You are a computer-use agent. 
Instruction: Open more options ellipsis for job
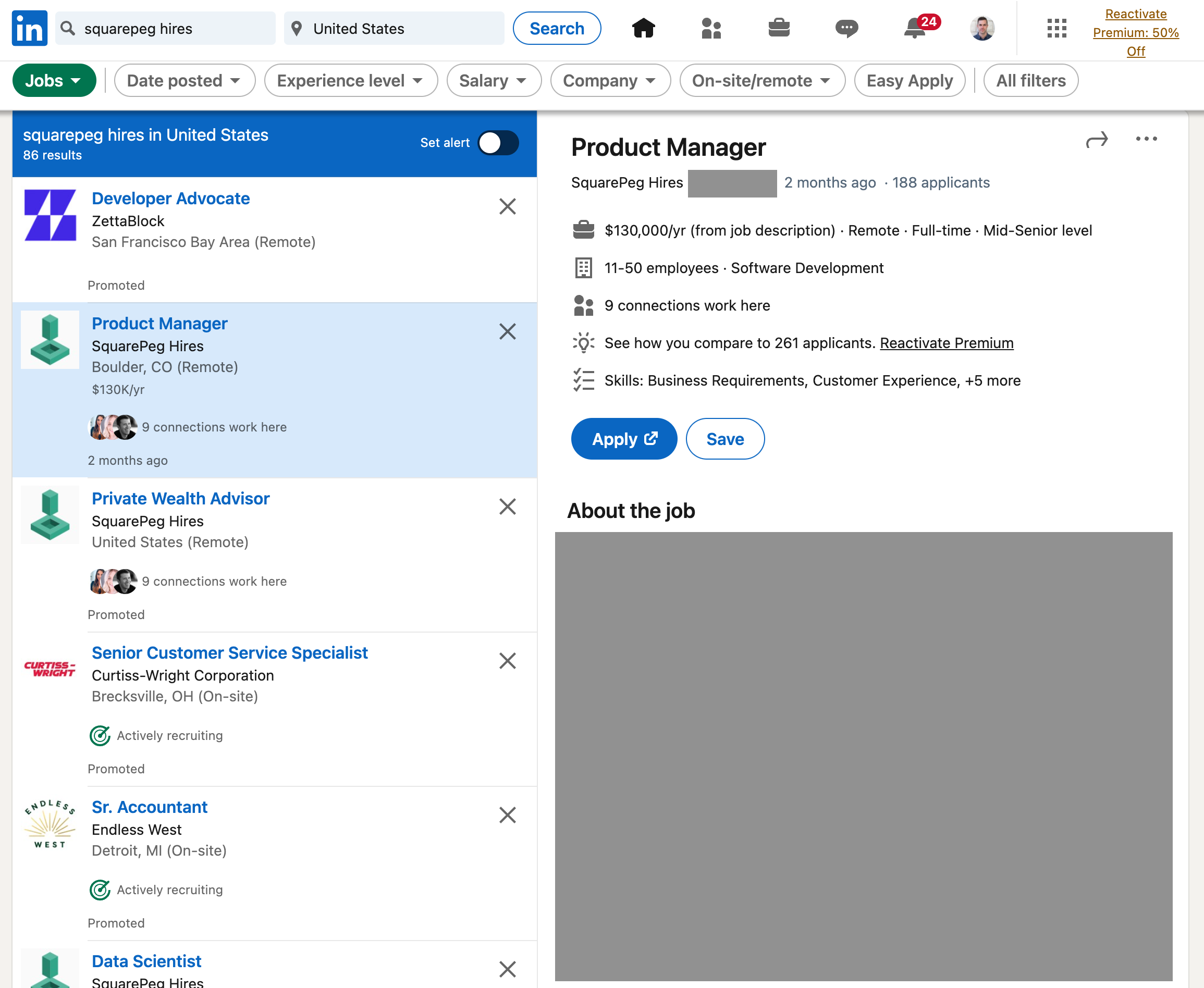(1146, 139)
